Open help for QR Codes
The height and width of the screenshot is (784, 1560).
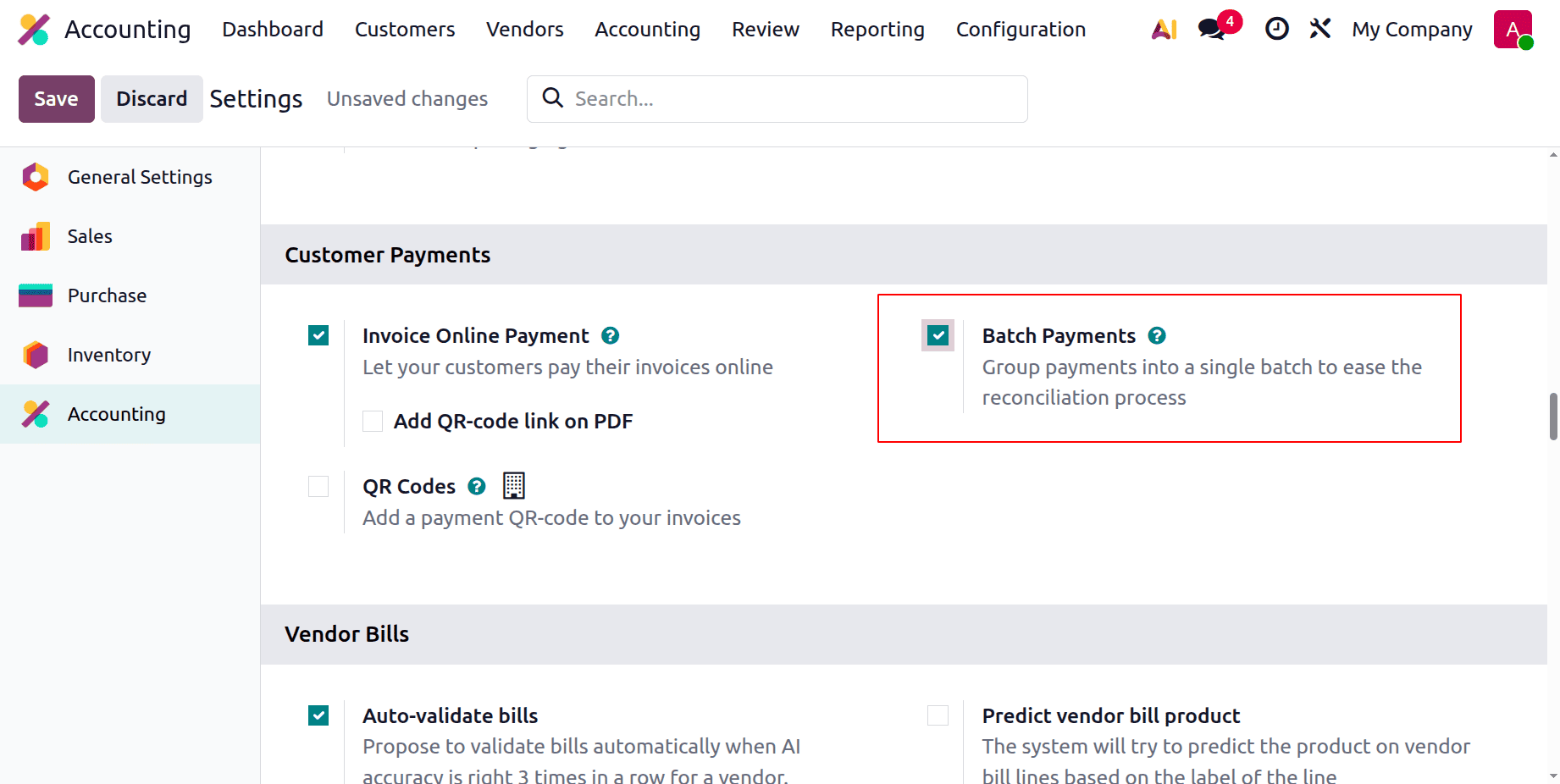click(x=477, y=487)
